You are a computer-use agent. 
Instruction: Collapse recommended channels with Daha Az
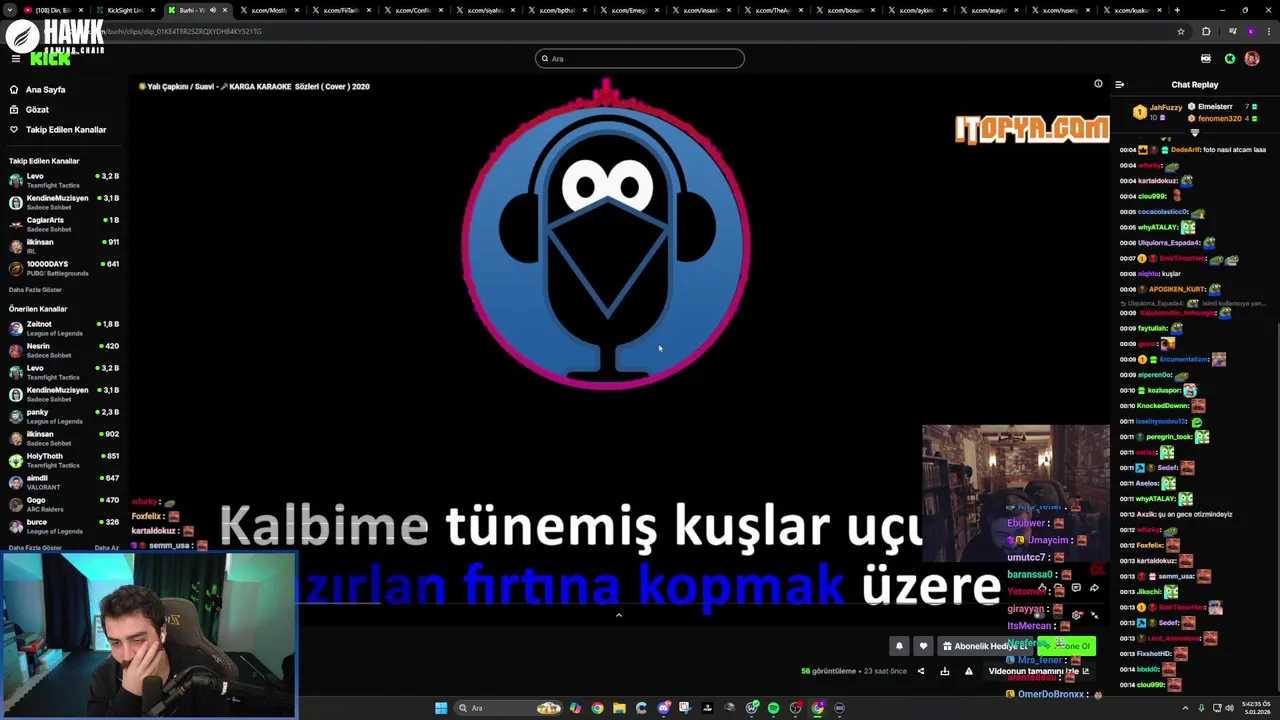106,548
